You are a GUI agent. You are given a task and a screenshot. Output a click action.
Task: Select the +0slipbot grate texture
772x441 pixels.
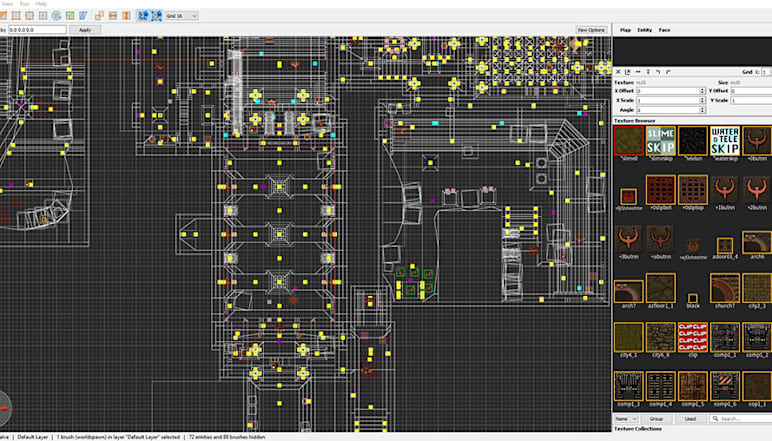click(660, 189)
